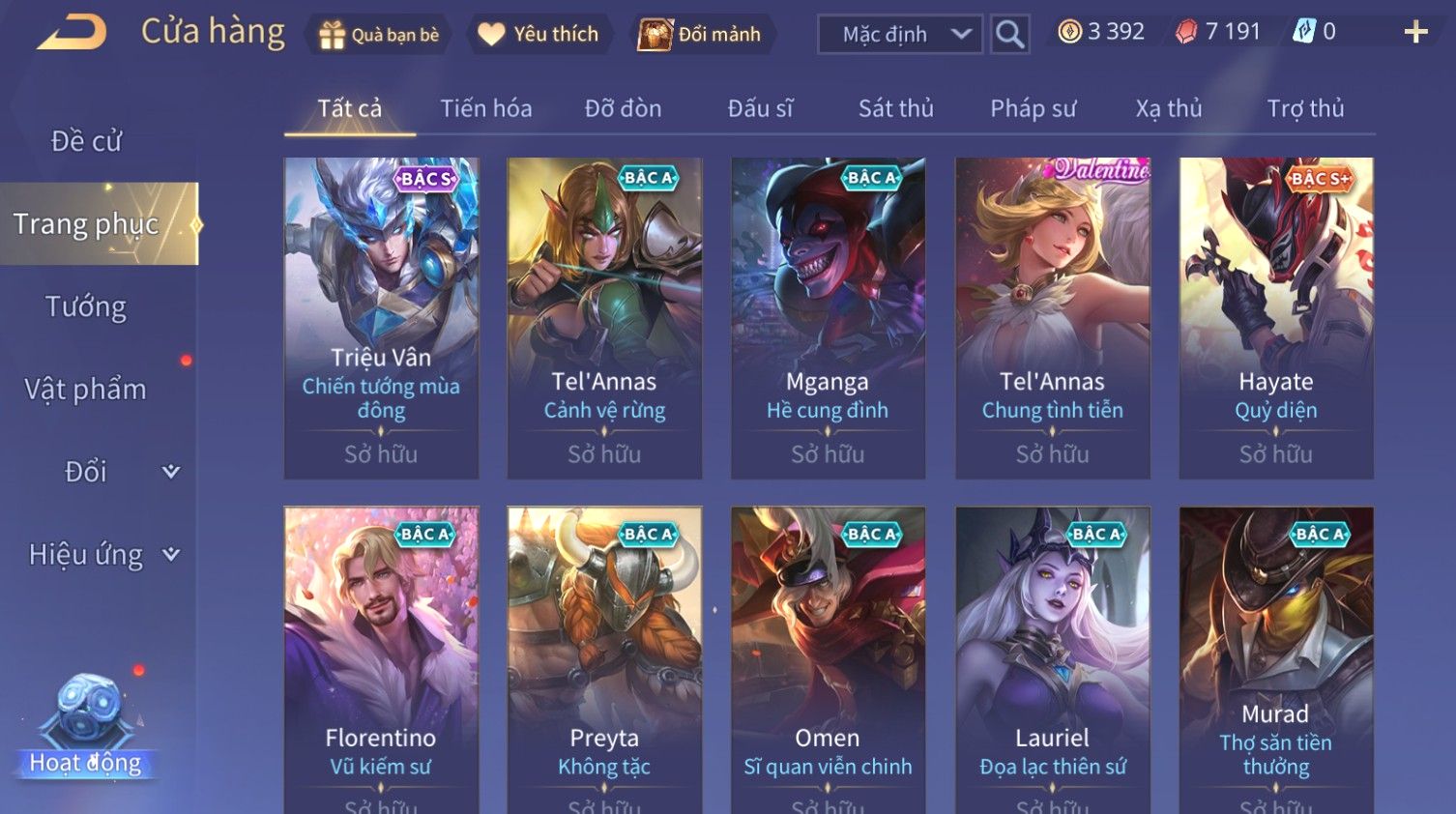Click the gold coin currency icon
1456x814 pixels.
coord(1069,32)
